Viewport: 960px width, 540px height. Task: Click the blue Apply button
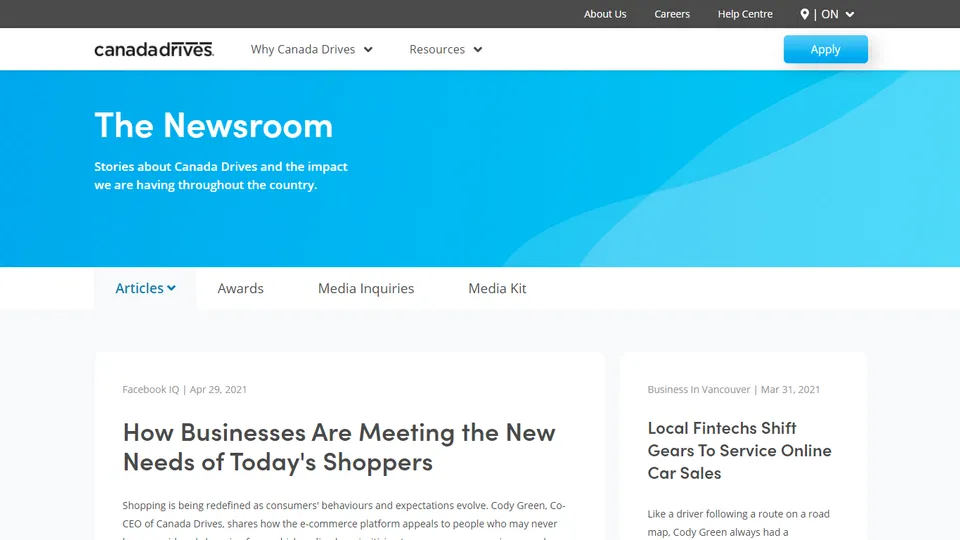pos(825,49)
